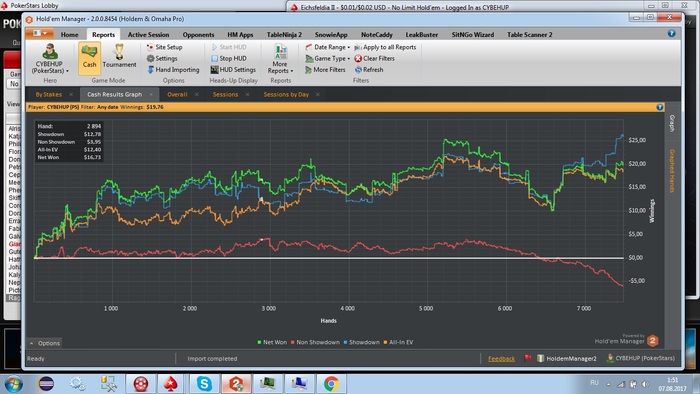Click Clear Filters
Screen dimensions: 700x394
tap(375, 58)
